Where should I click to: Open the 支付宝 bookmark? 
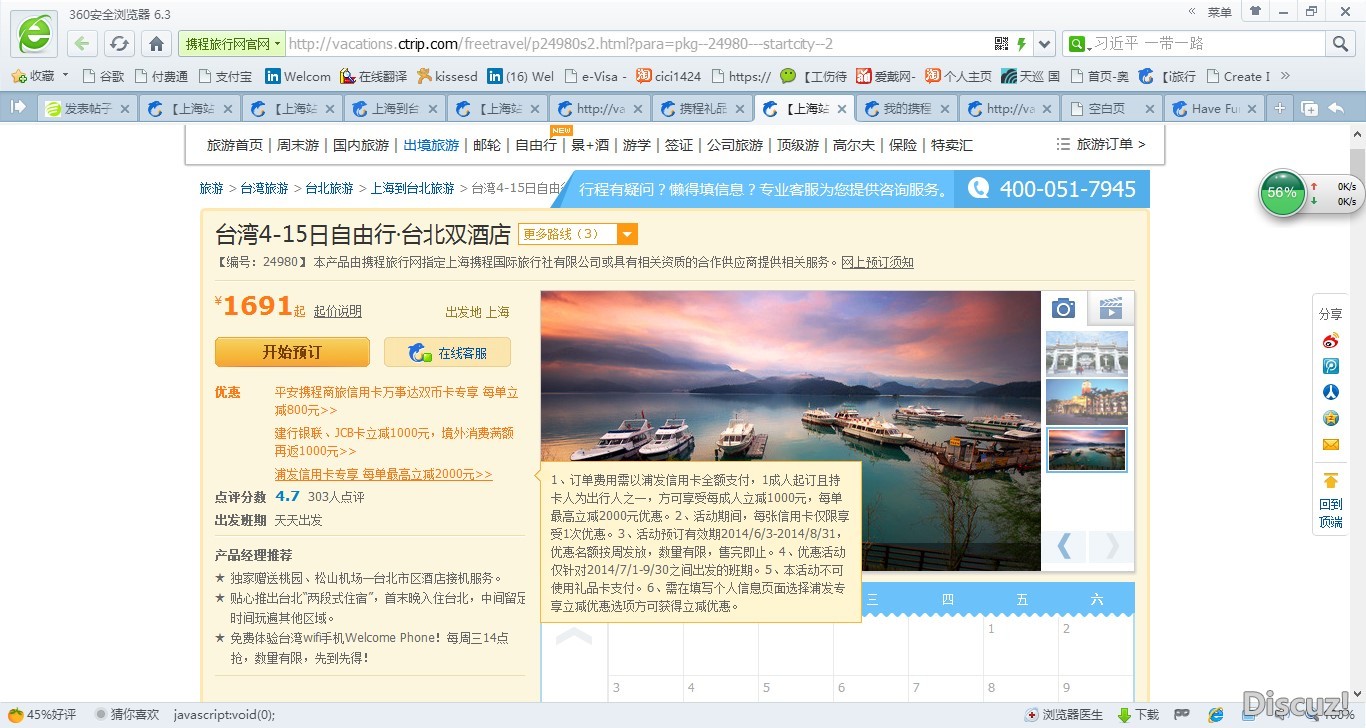pyautogui.click(x=225, y=76)
